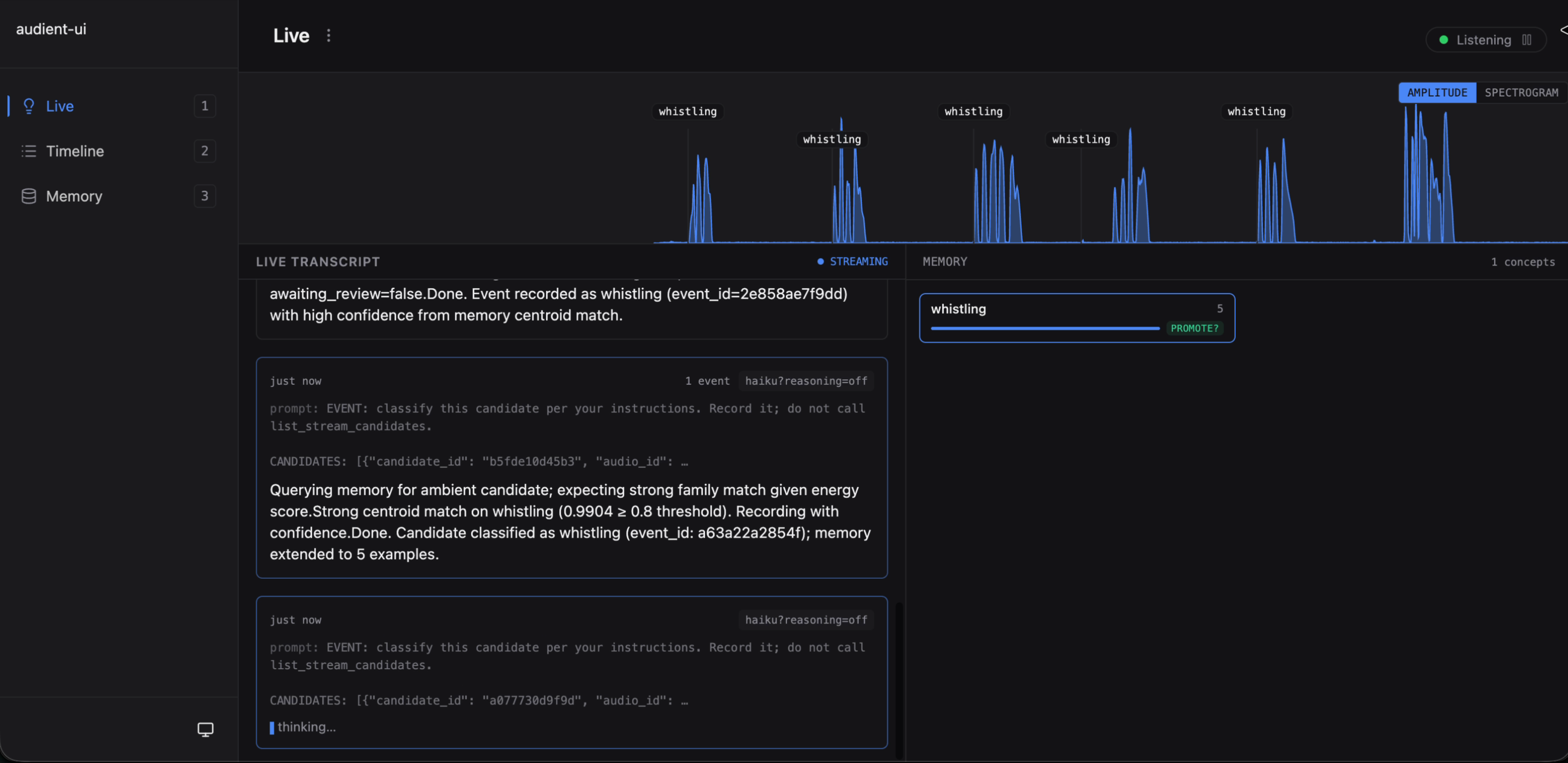1568x763 pixels.
Task: Click the LIVE TRANSCRIPT heading
Action: [x=318, y=262]
